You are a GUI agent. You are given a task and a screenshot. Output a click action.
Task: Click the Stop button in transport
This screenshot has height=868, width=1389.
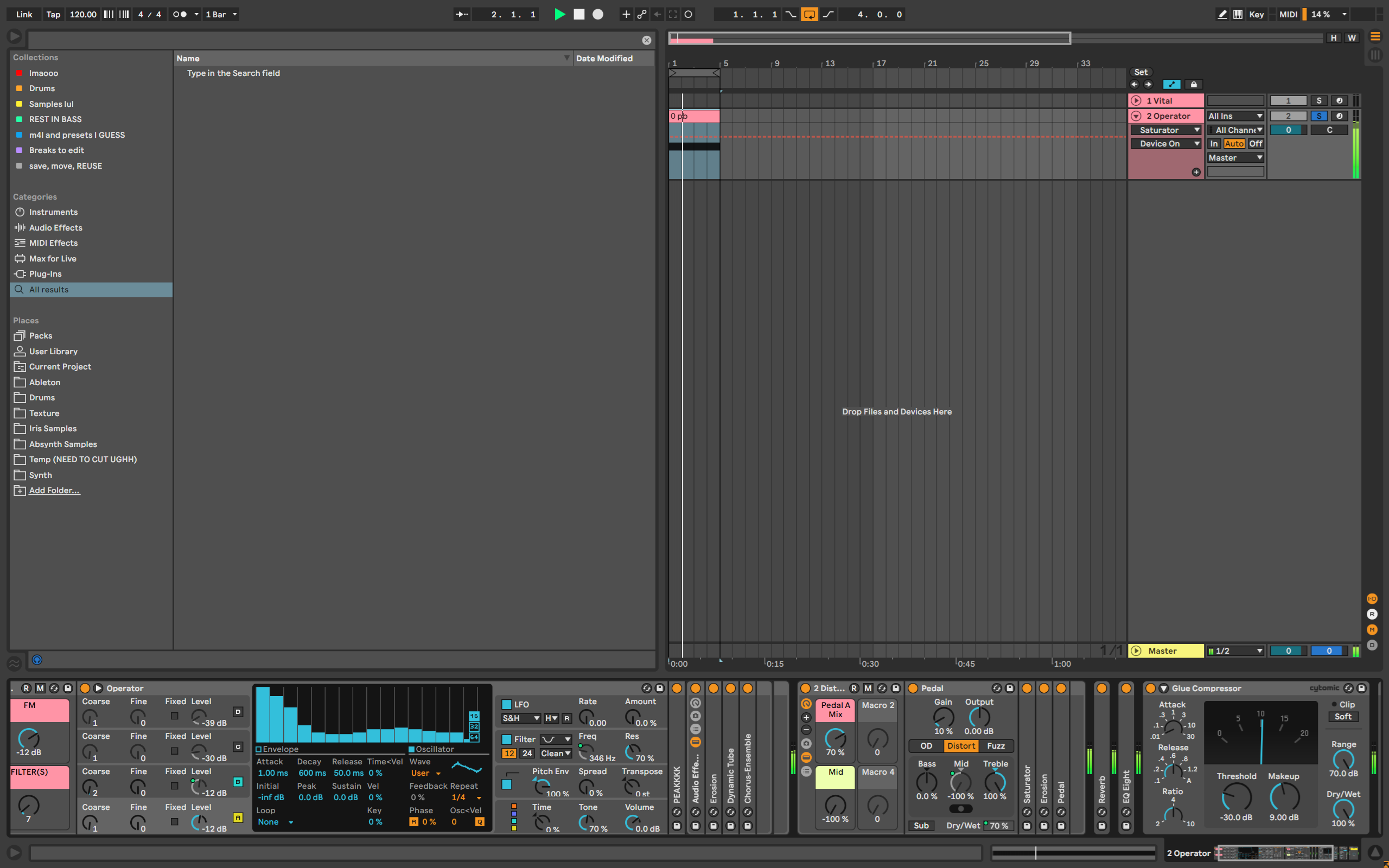(x=578, y=14)
